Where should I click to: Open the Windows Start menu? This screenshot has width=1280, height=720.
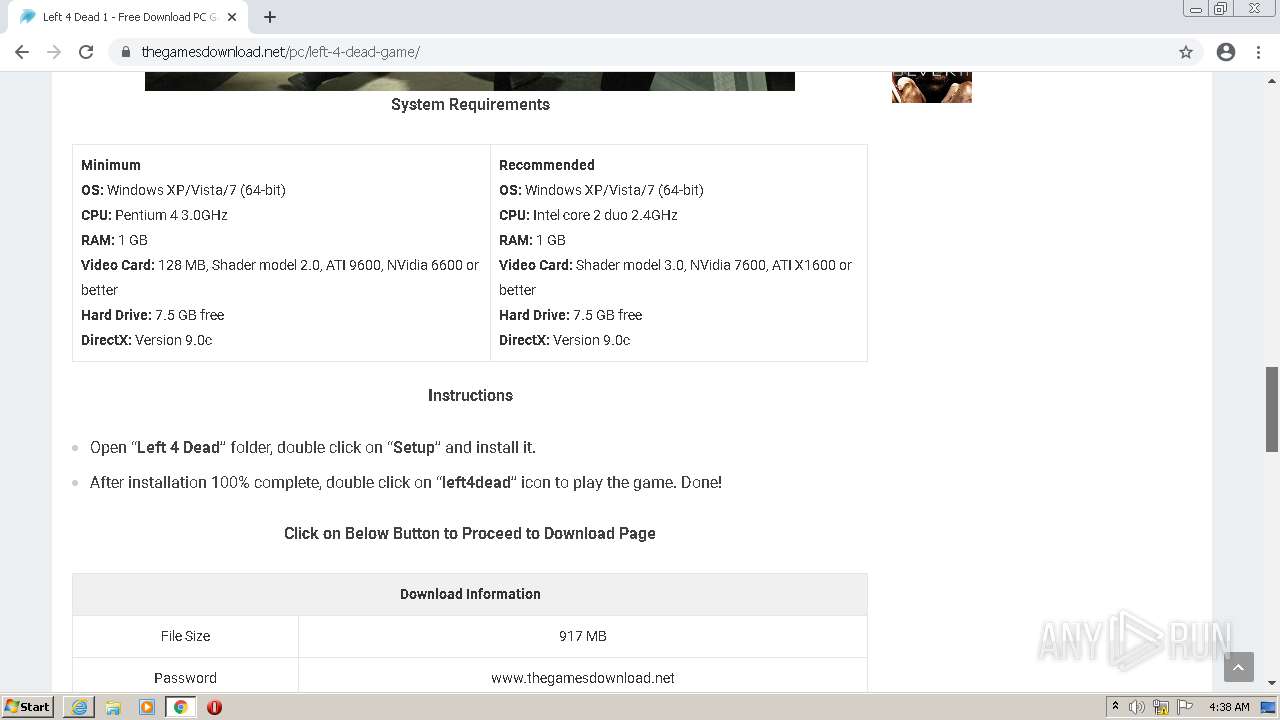28,707
